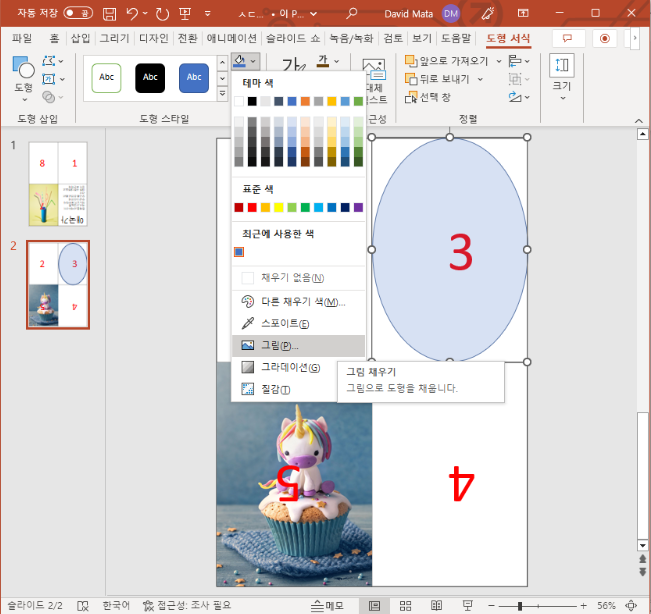
Task: Click the Save disk icon
Action: tap(109, 14)
